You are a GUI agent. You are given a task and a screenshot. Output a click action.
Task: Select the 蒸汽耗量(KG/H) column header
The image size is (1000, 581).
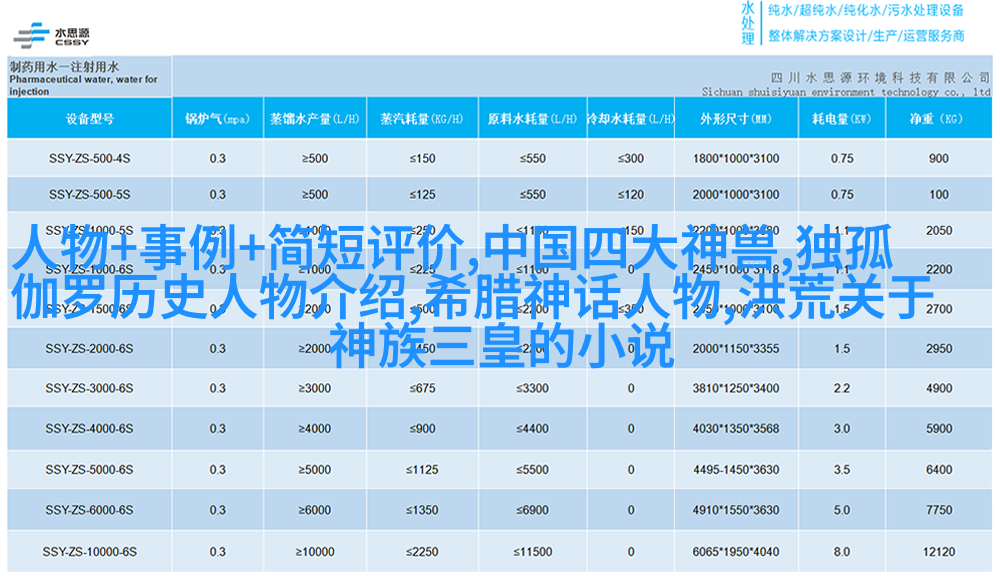[422, 119]
